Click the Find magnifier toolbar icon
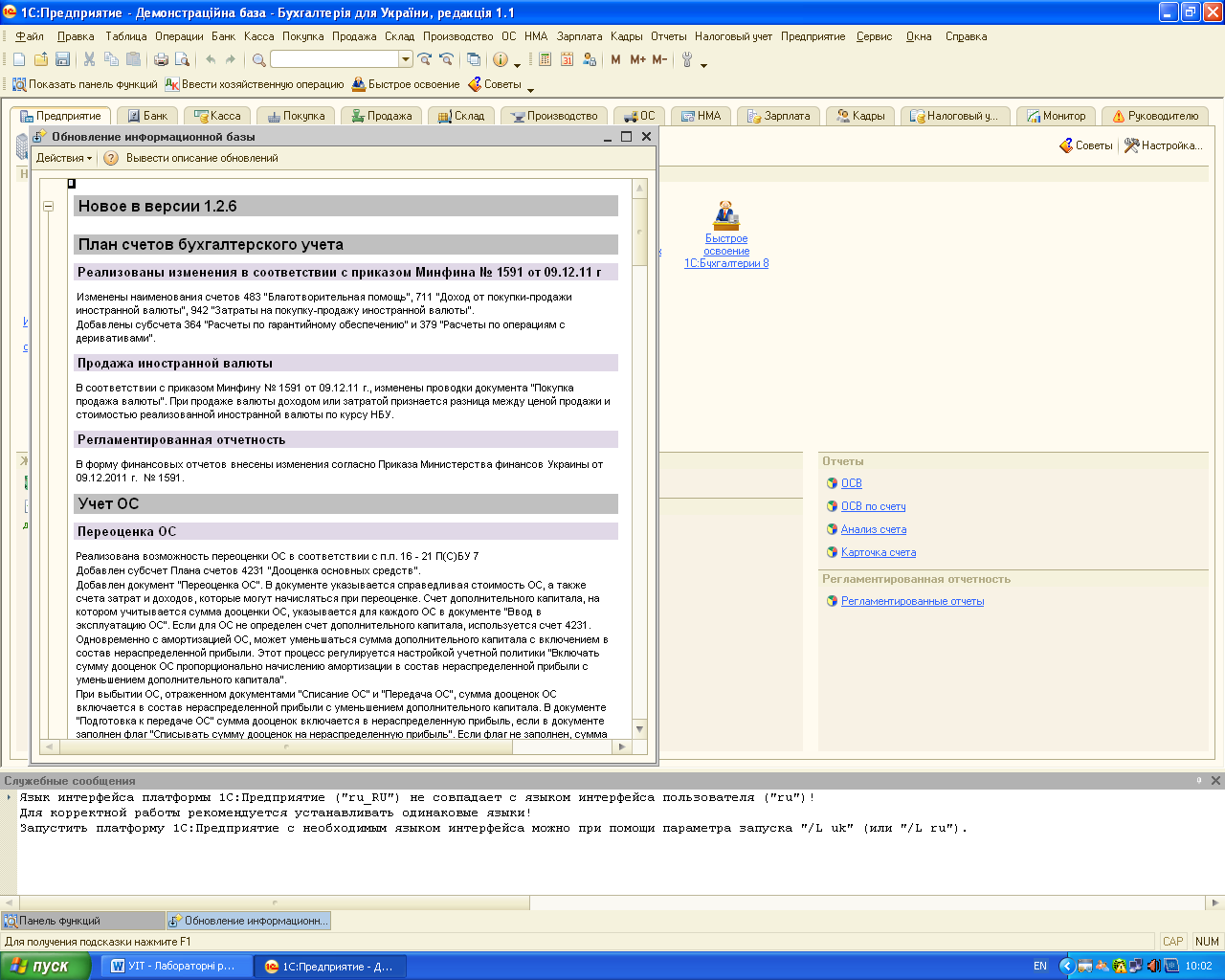The image size is (1225, 980). 258,59
